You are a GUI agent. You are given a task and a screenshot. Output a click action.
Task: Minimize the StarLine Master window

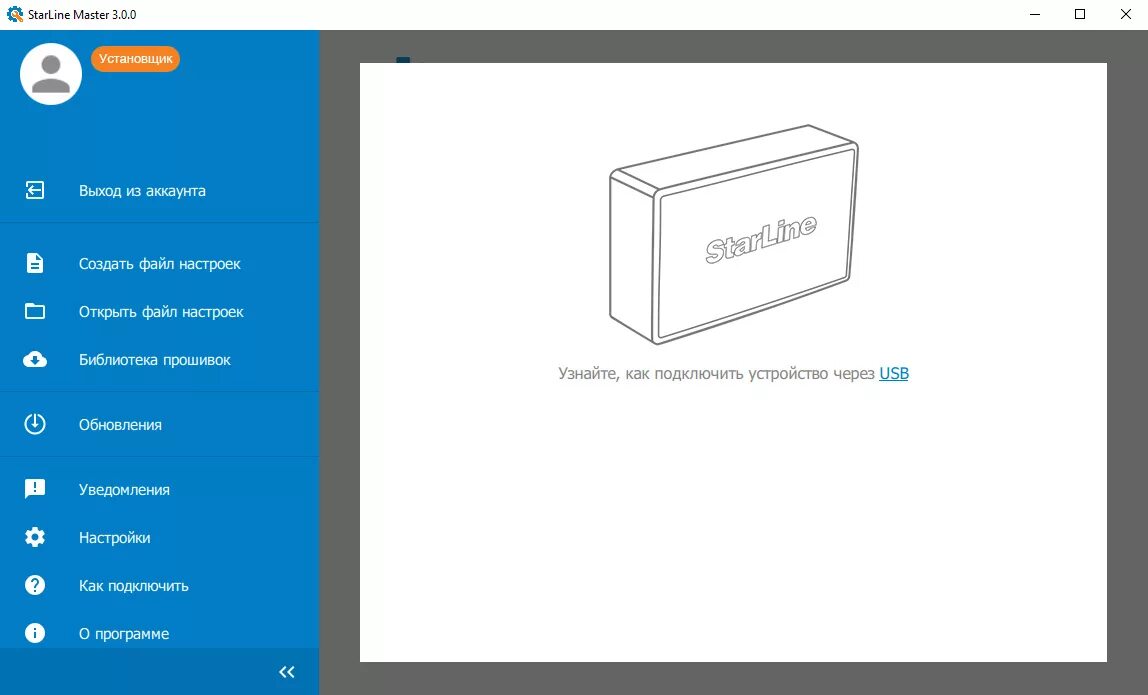tap(1035, 15)
